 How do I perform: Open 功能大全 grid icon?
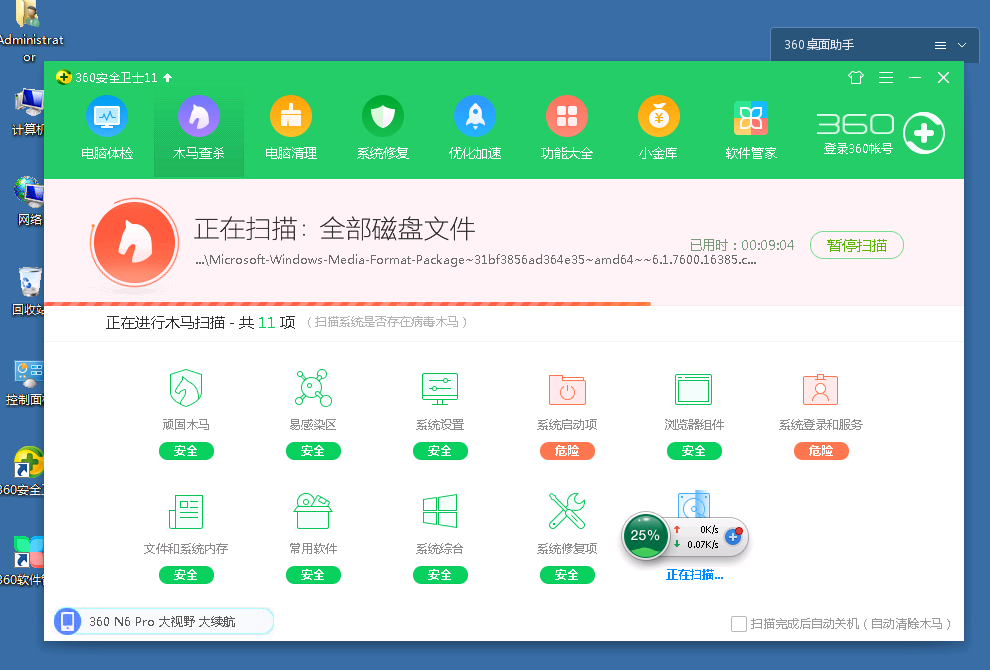point(566,118)
